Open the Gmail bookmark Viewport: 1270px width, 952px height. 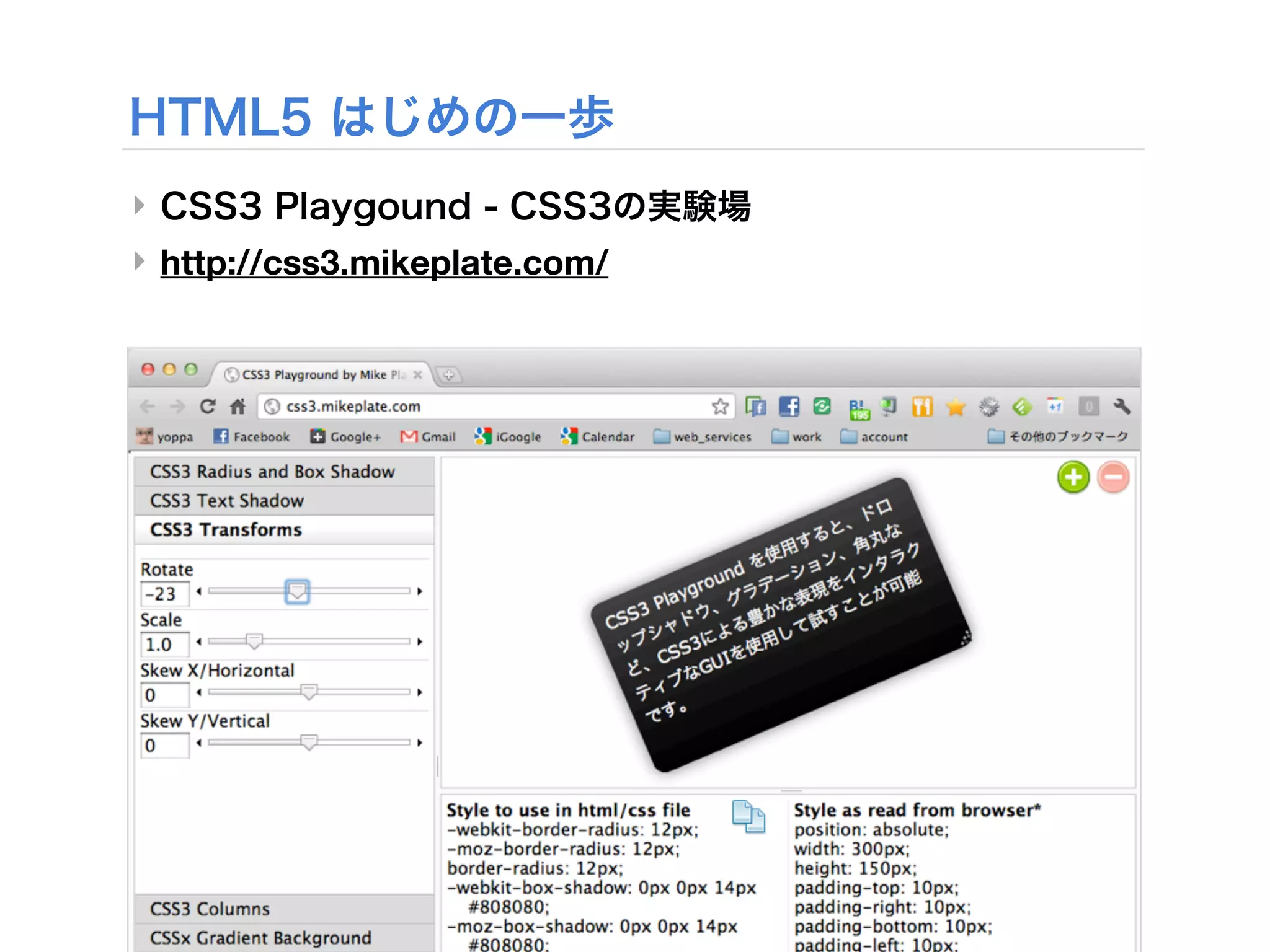(x=428, y=436)
